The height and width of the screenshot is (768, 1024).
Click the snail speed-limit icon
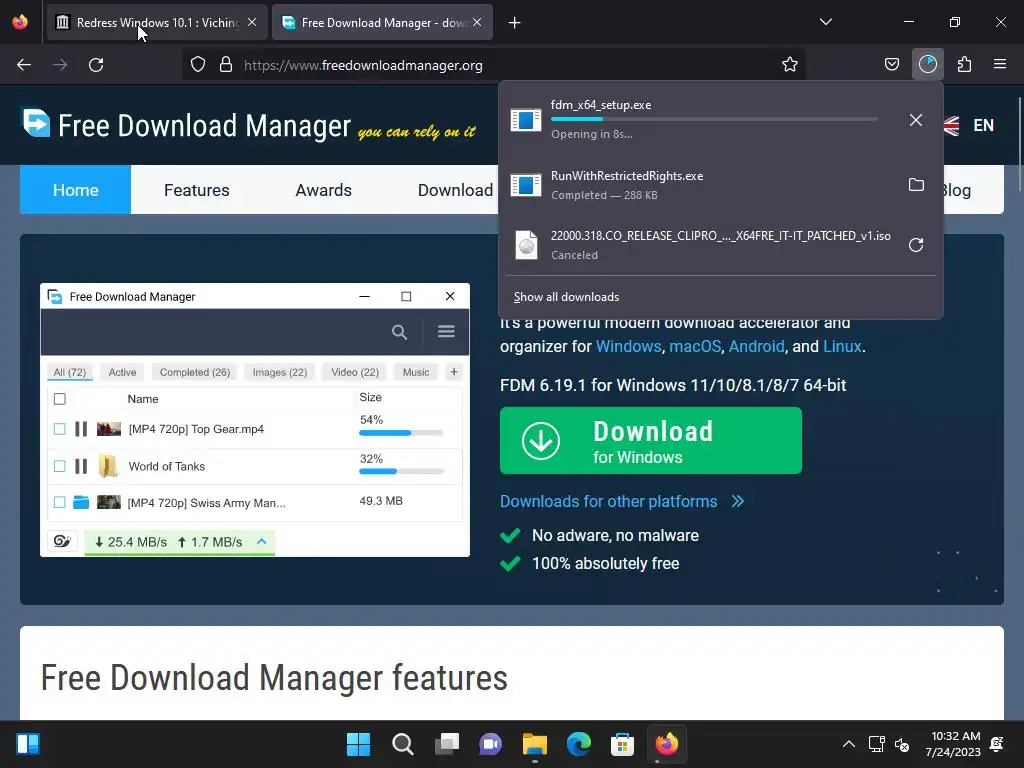(x=62, y=541)
